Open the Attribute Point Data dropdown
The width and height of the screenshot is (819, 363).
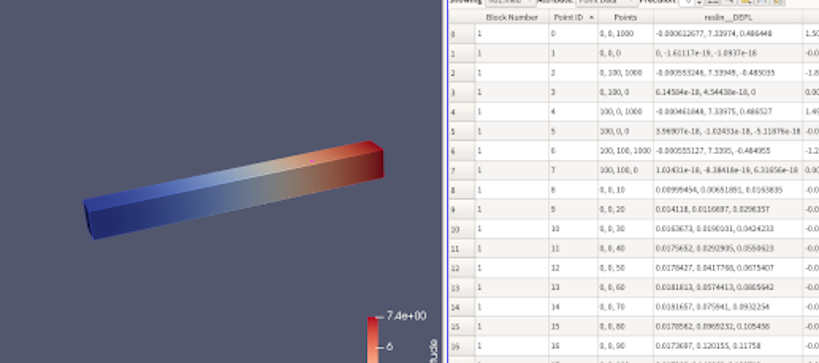606,2
